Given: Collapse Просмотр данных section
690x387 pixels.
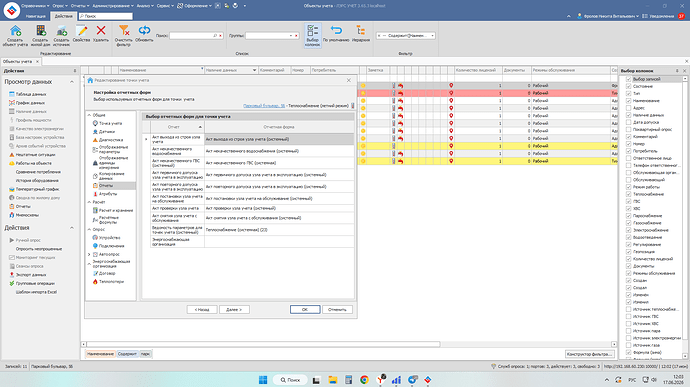Looking at the screenshot, I should pyautogui.click(x=72, y=82).
